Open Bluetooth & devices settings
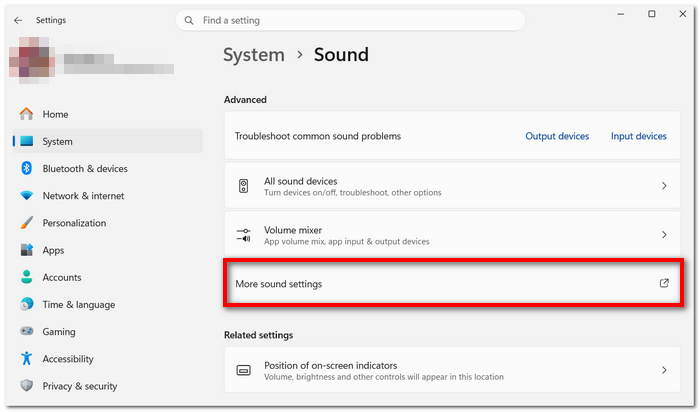Screen dimensions: 700x412 [x=108, y=168]
